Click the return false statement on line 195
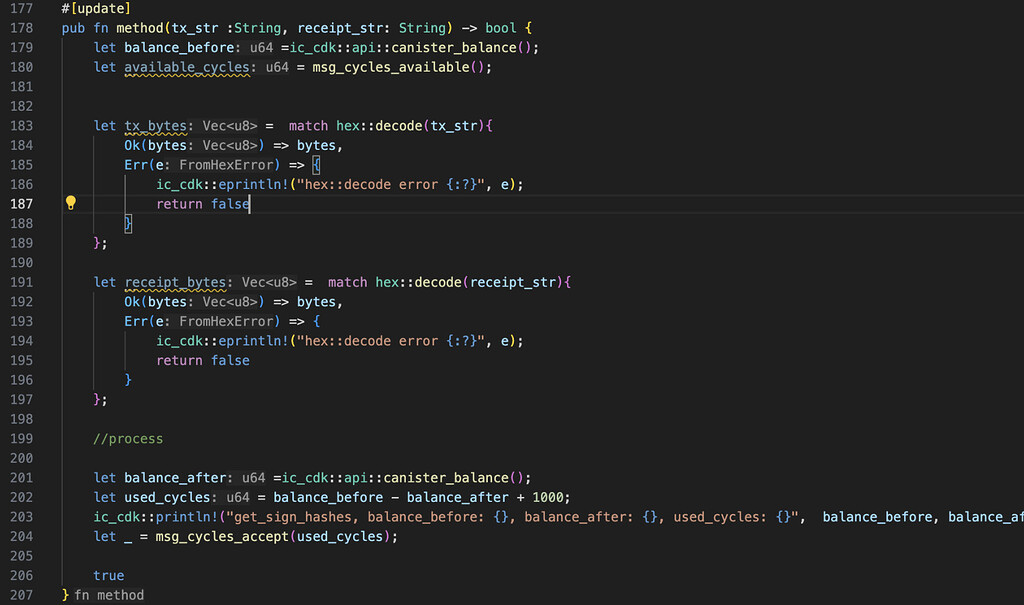Screen dimensions: 1024x605 205,360
